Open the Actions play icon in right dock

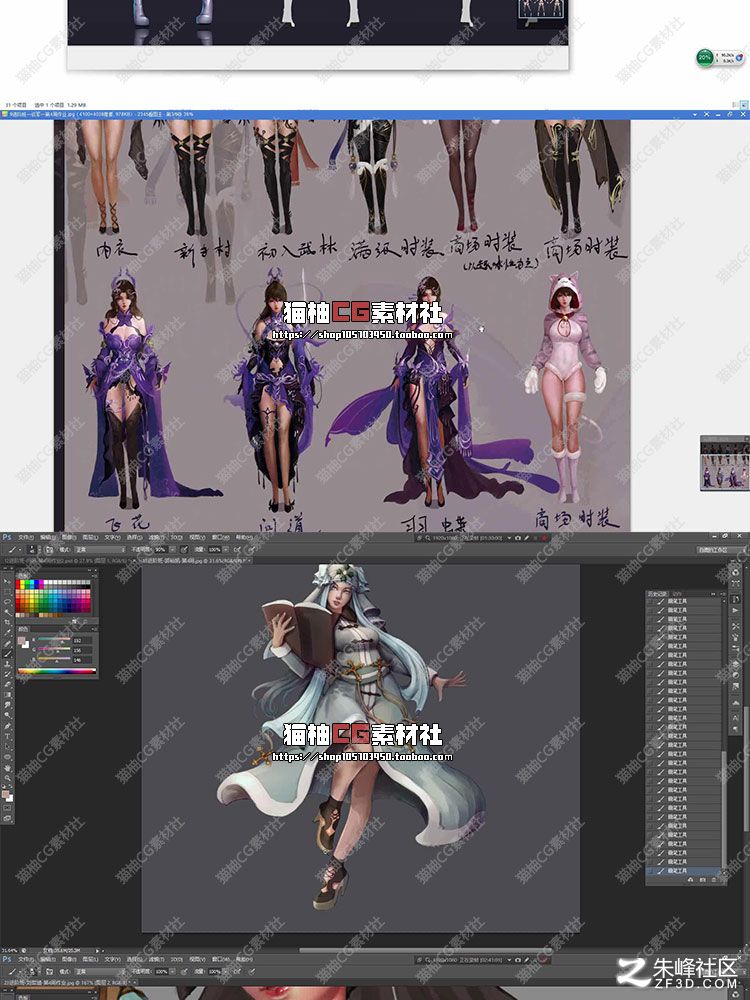click(x=736, y=610)
